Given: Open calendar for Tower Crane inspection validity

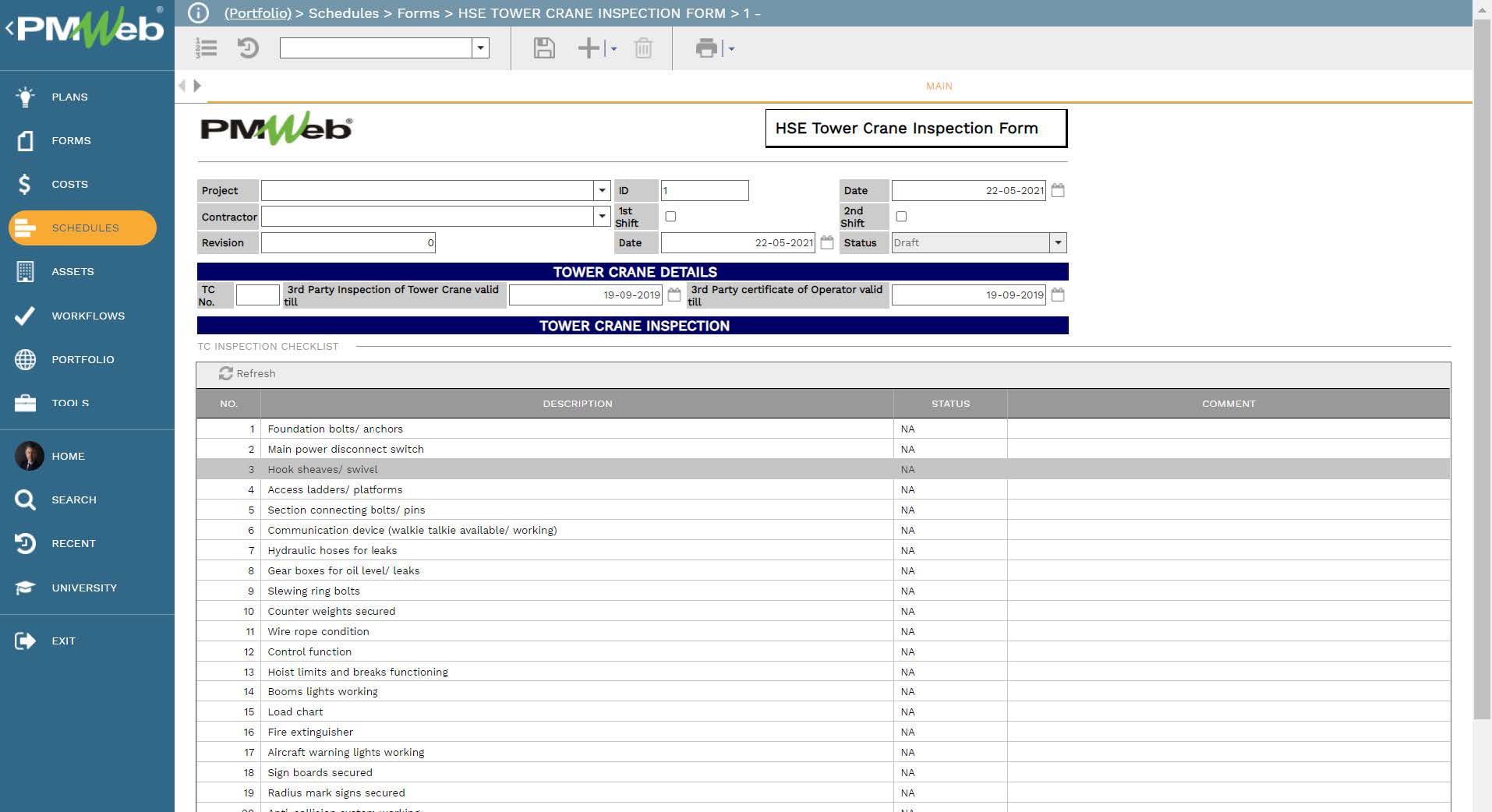Looking at the screenshot, I should pos(674,295).
